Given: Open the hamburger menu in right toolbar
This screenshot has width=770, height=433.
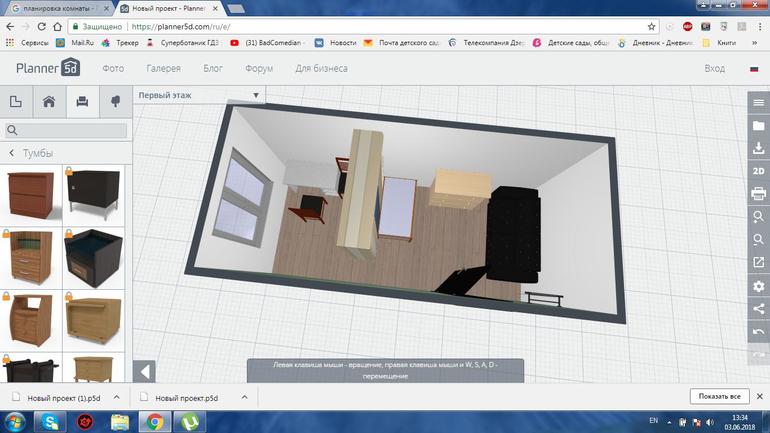Looking at the screenshot, I should [758, 104].
